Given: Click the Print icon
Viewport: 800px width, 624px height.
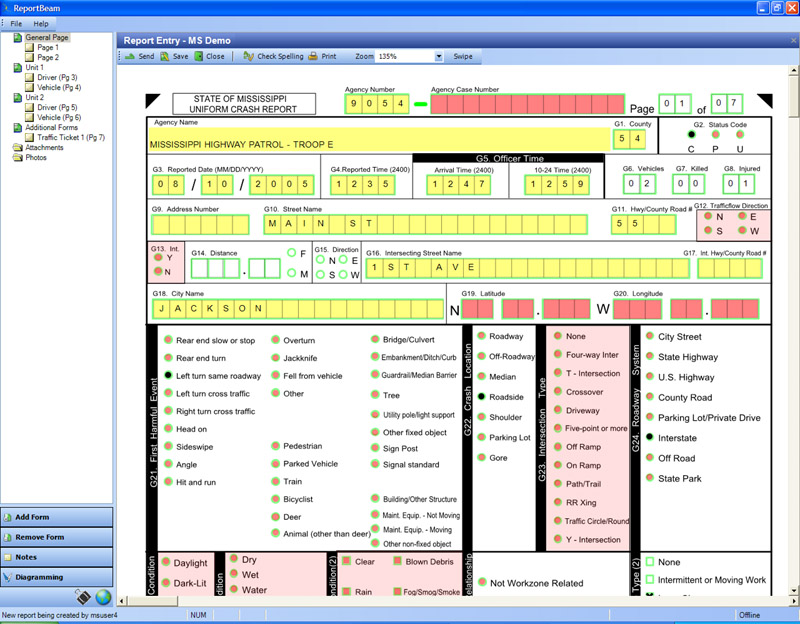Looking at the screenshot, I should click(x=313, y=56).
